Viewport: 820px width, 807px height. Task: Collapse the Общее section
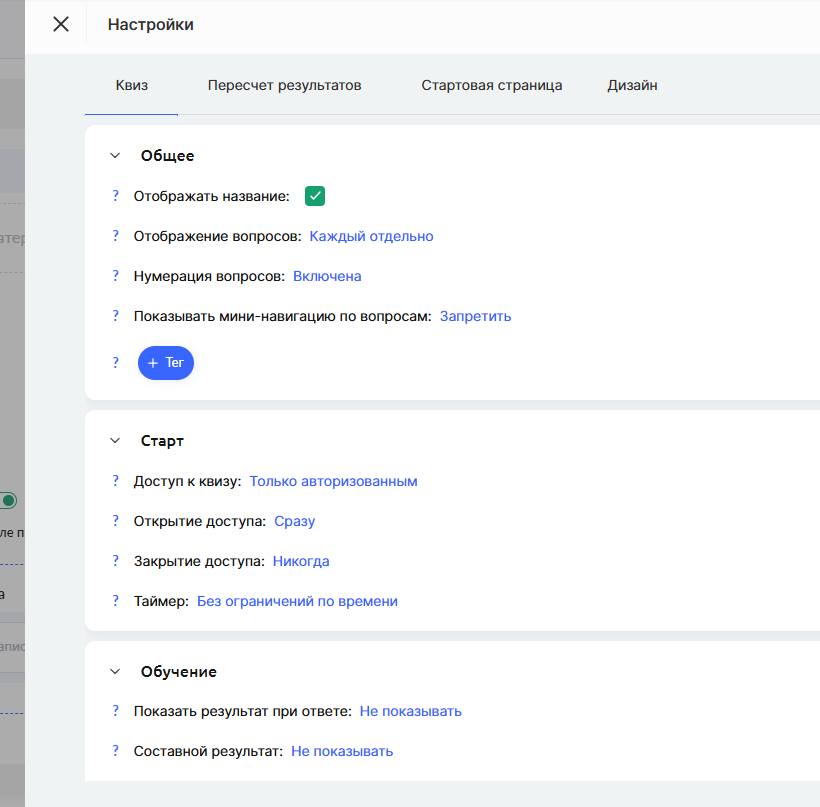(x=116, y=156)
